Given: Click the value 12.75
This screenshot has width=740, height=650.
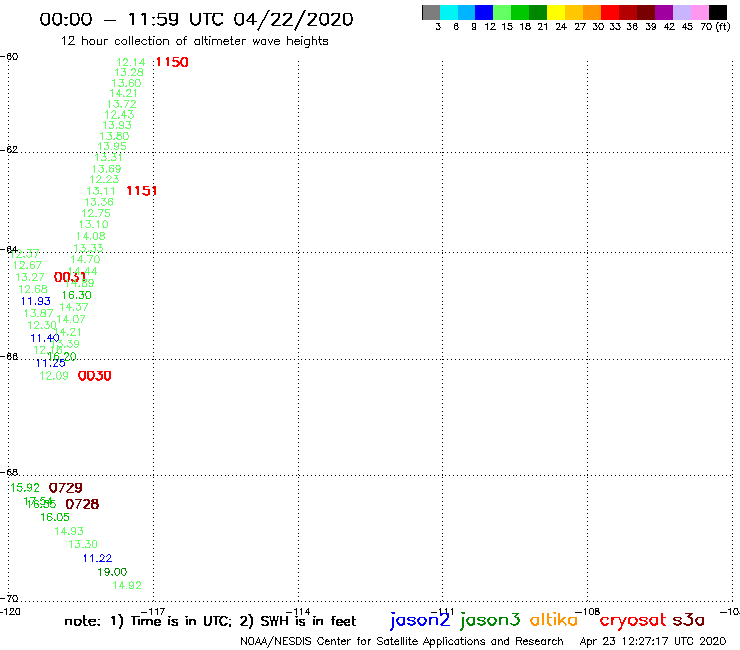Looking at the screenshot, I should coord(96,213).
